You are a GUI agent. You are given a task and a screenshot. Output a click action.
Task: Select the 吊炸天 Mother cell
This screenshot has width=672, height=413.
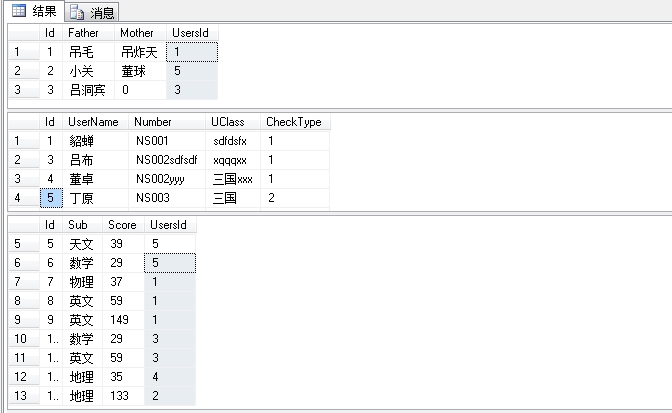140,52
